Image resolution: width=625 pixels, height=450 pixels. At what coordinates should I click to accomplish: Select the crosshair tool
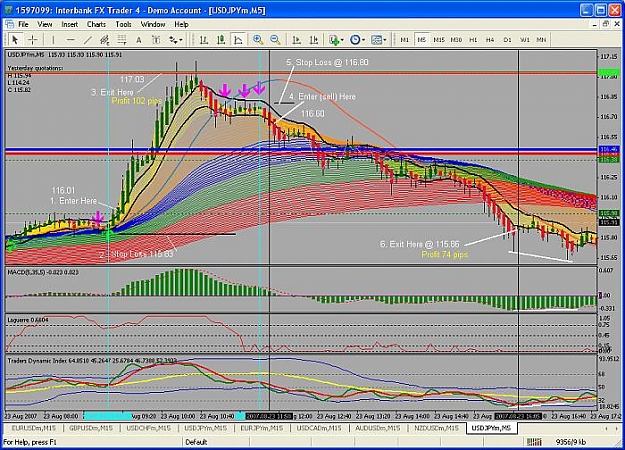pos(33,40)
